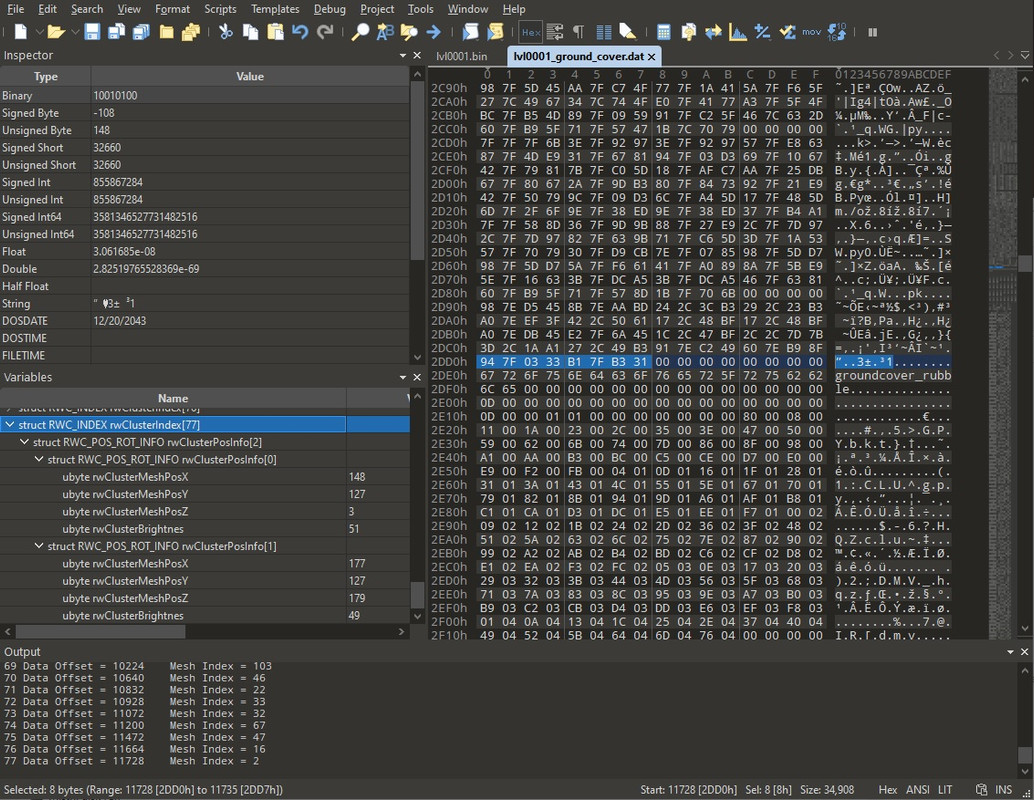Open the Calculator tool
The height and width of the screenshot is (800, 1034).
click(664, 32)
